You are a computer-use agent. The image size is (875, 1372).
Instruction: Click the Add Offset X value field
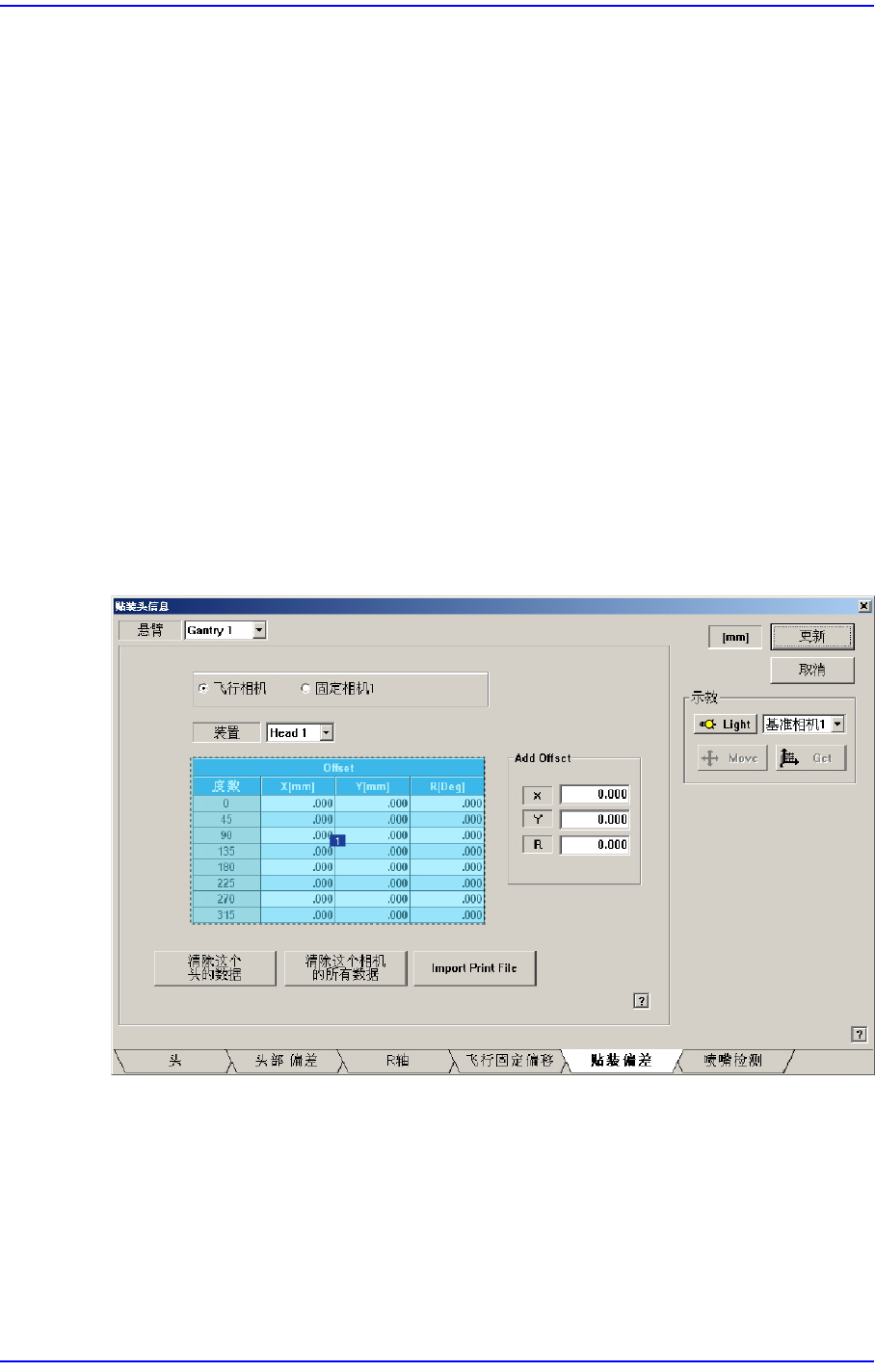click(595, 795)
